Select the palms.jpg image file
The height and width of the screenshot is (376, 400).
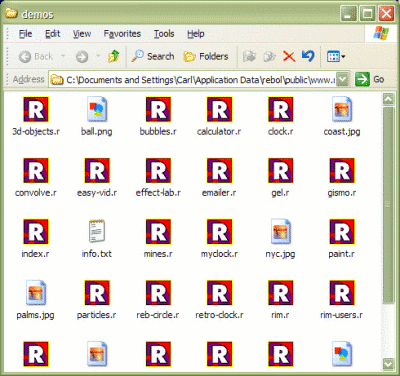[36, 293]
